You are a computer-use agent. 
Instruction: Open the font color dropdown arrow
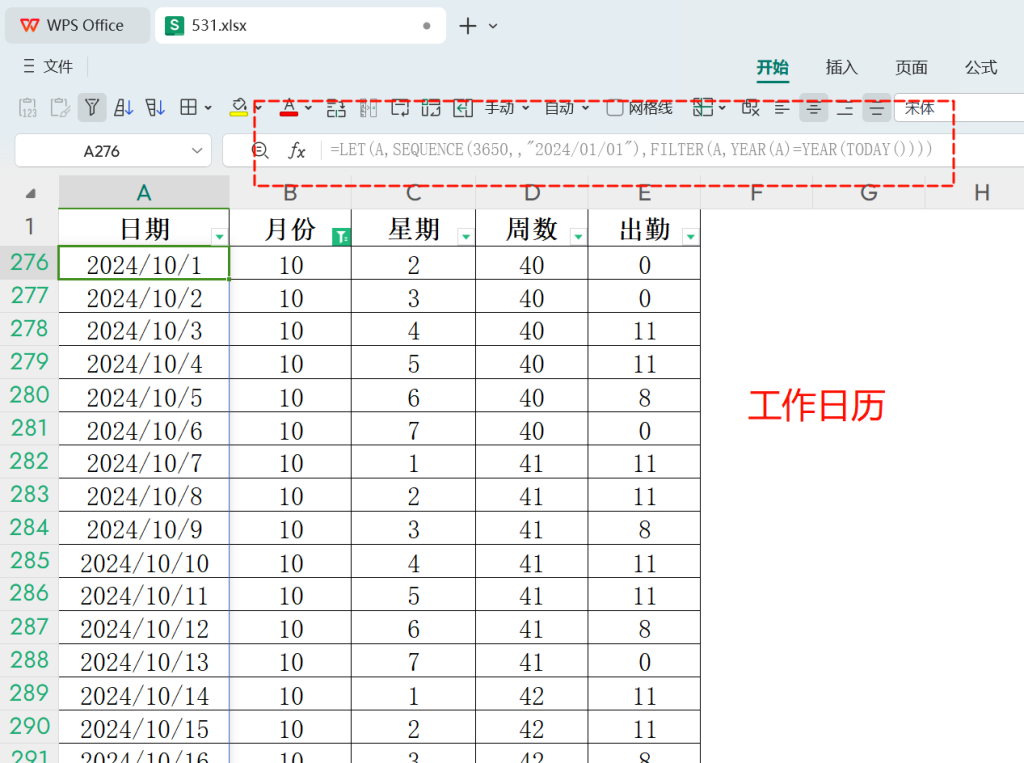pos(308,108)
